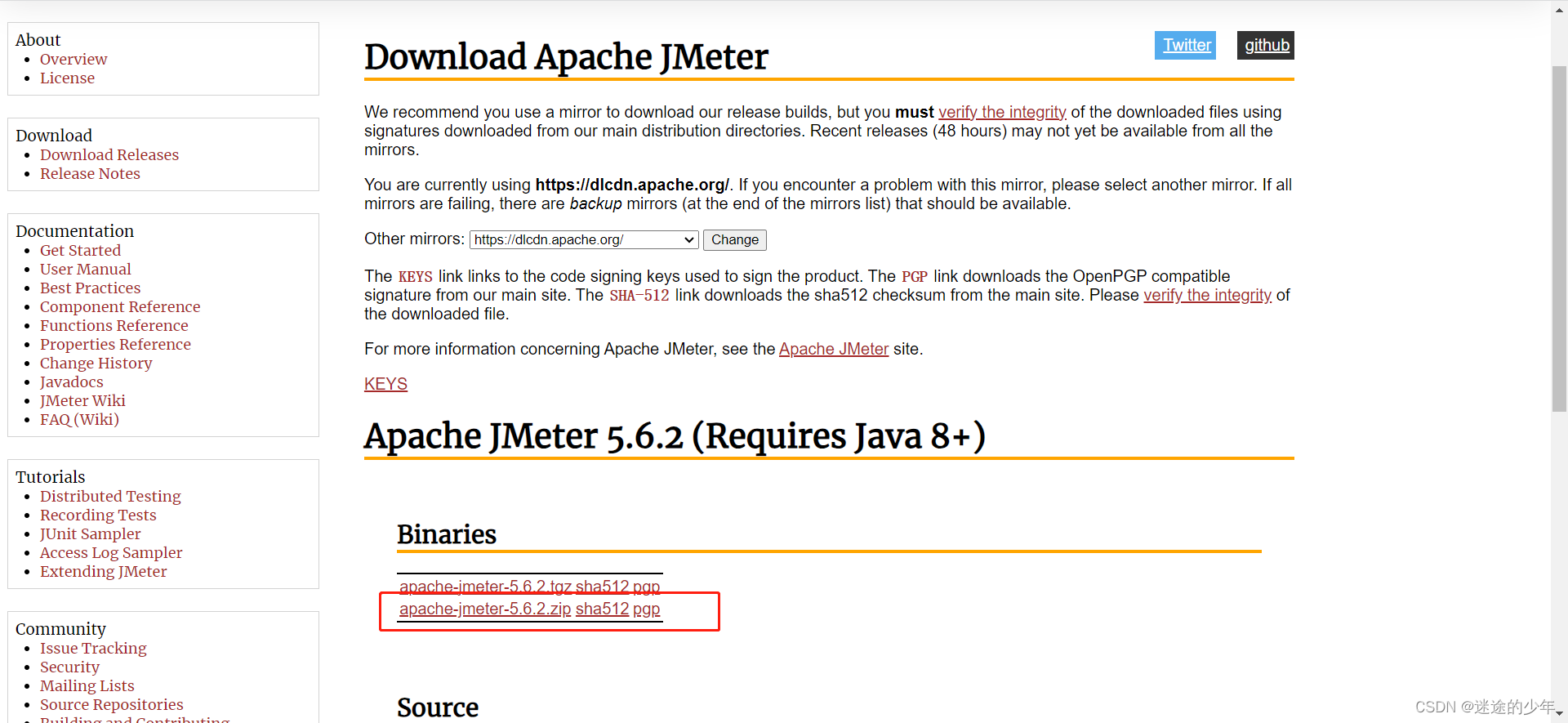Click the Change mirror button
The image size is (1568, 723).
735,239
